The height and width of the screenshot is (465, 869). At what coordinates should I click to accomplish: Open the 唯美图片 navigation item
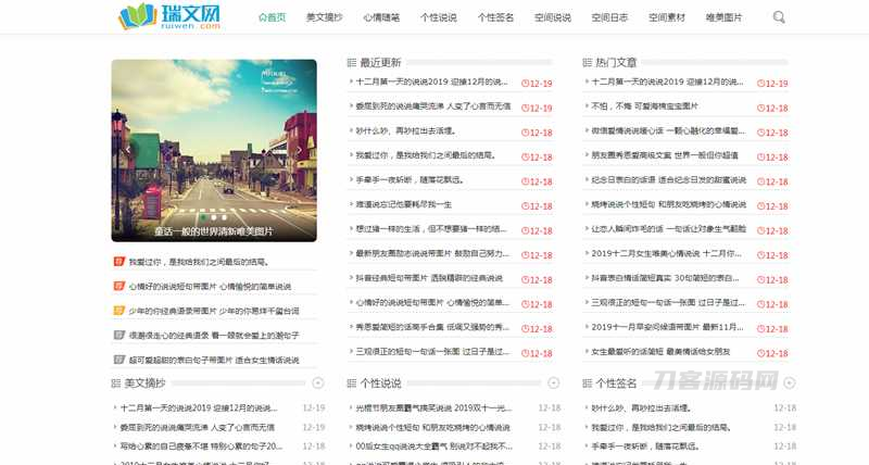click(x=723, y=18)
